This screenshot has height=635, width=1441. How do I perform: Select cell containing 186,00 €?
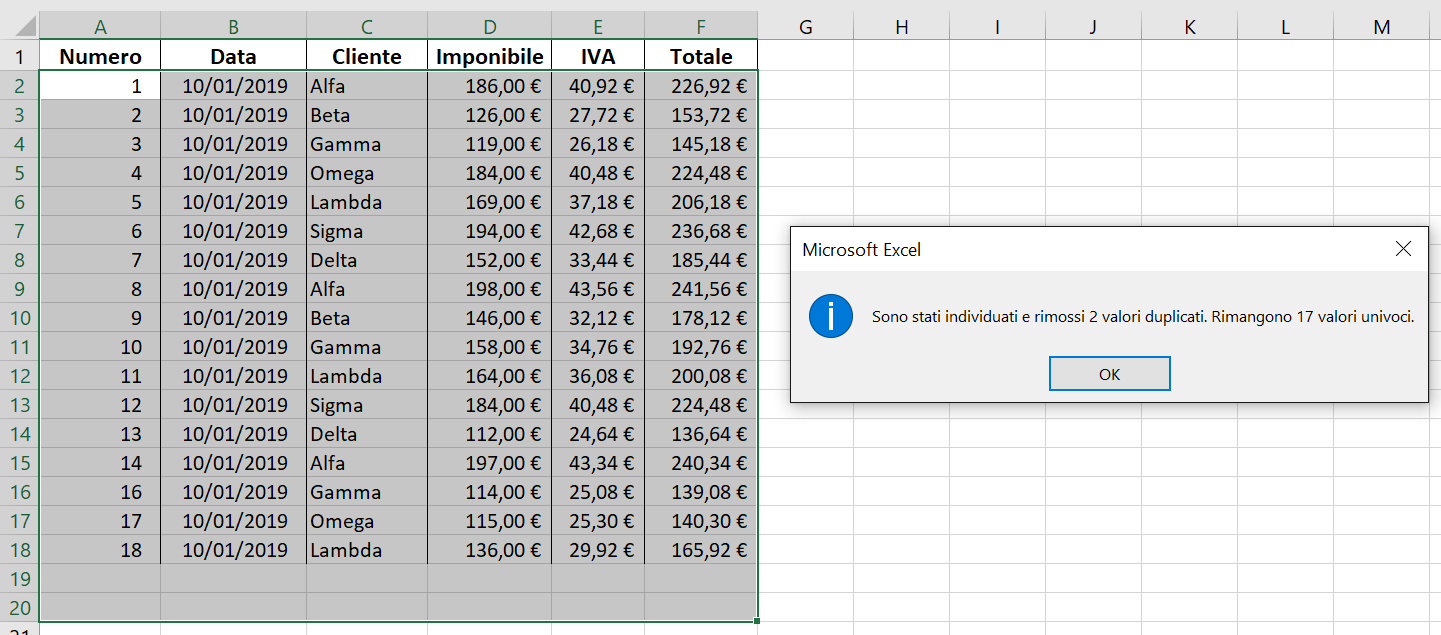(489, 86)
